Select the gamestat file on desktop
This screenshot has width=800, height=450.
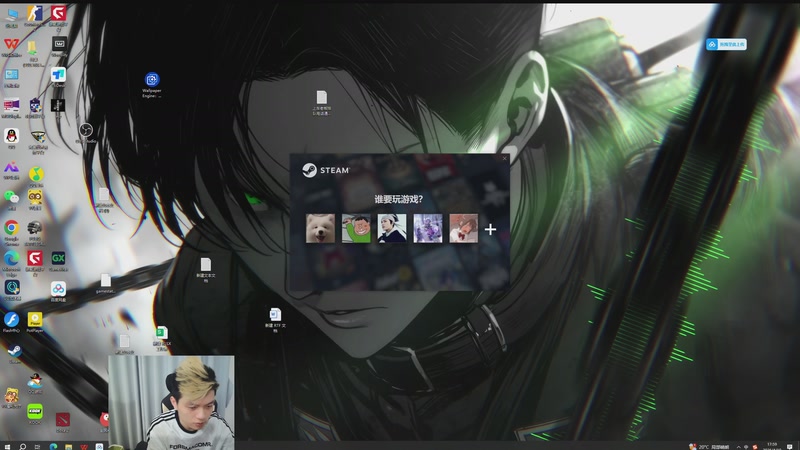pyautogui.click(x=106, y=283)
